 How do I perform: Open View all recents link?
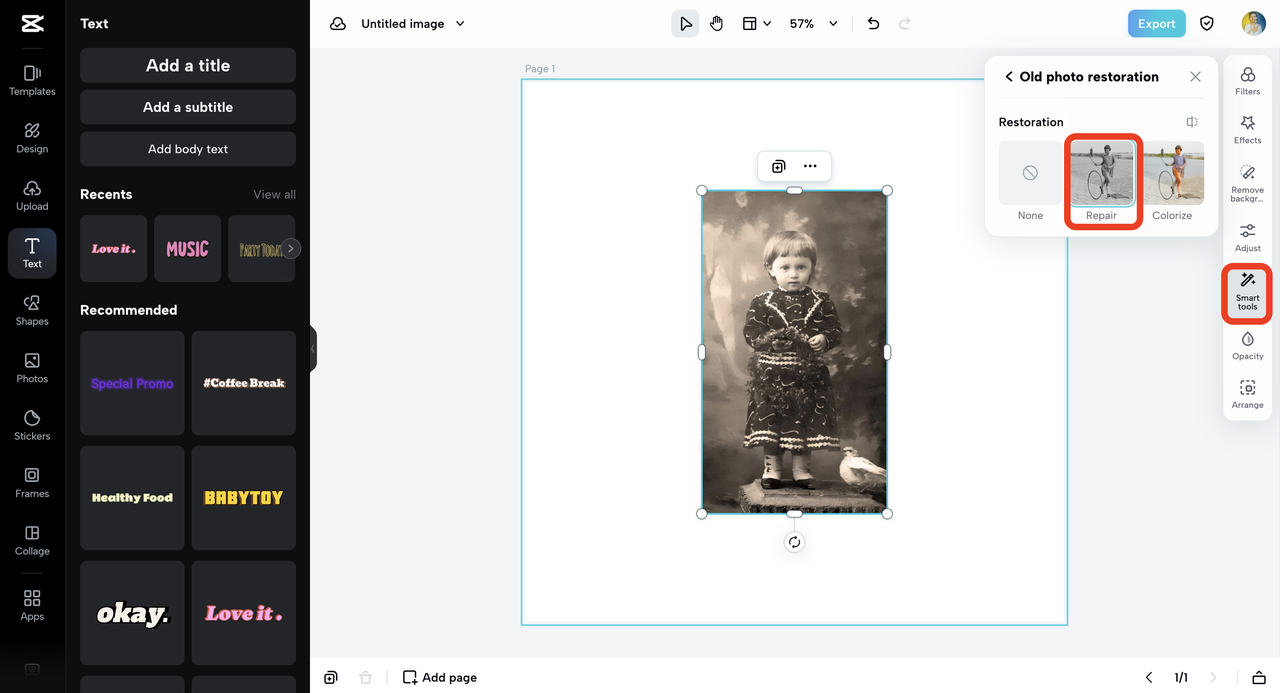pyautogui.click(x=274, y=194)
